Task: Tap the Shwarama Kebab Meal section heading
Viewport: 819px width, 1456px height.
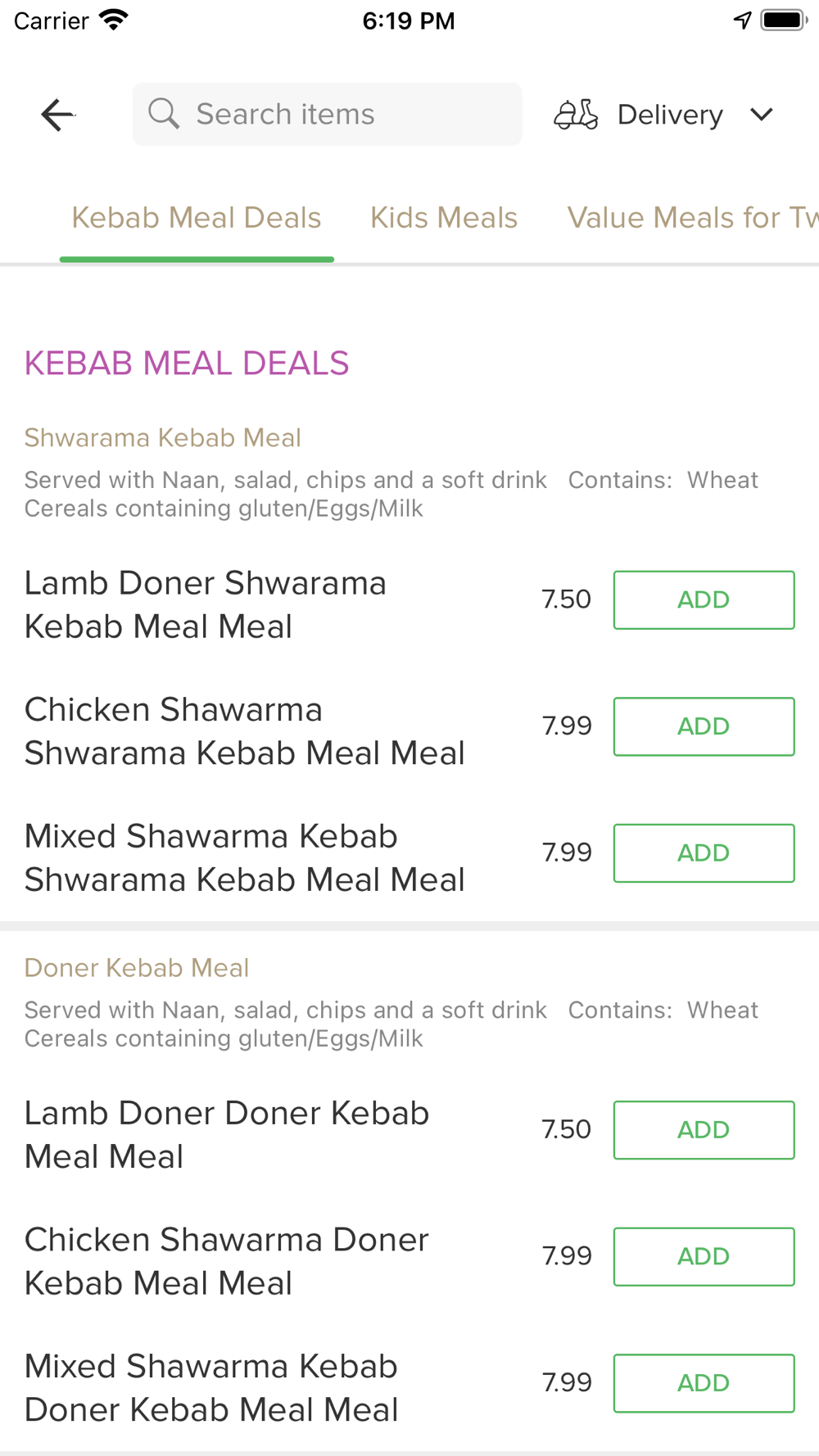Action: [x=163, y=438]
